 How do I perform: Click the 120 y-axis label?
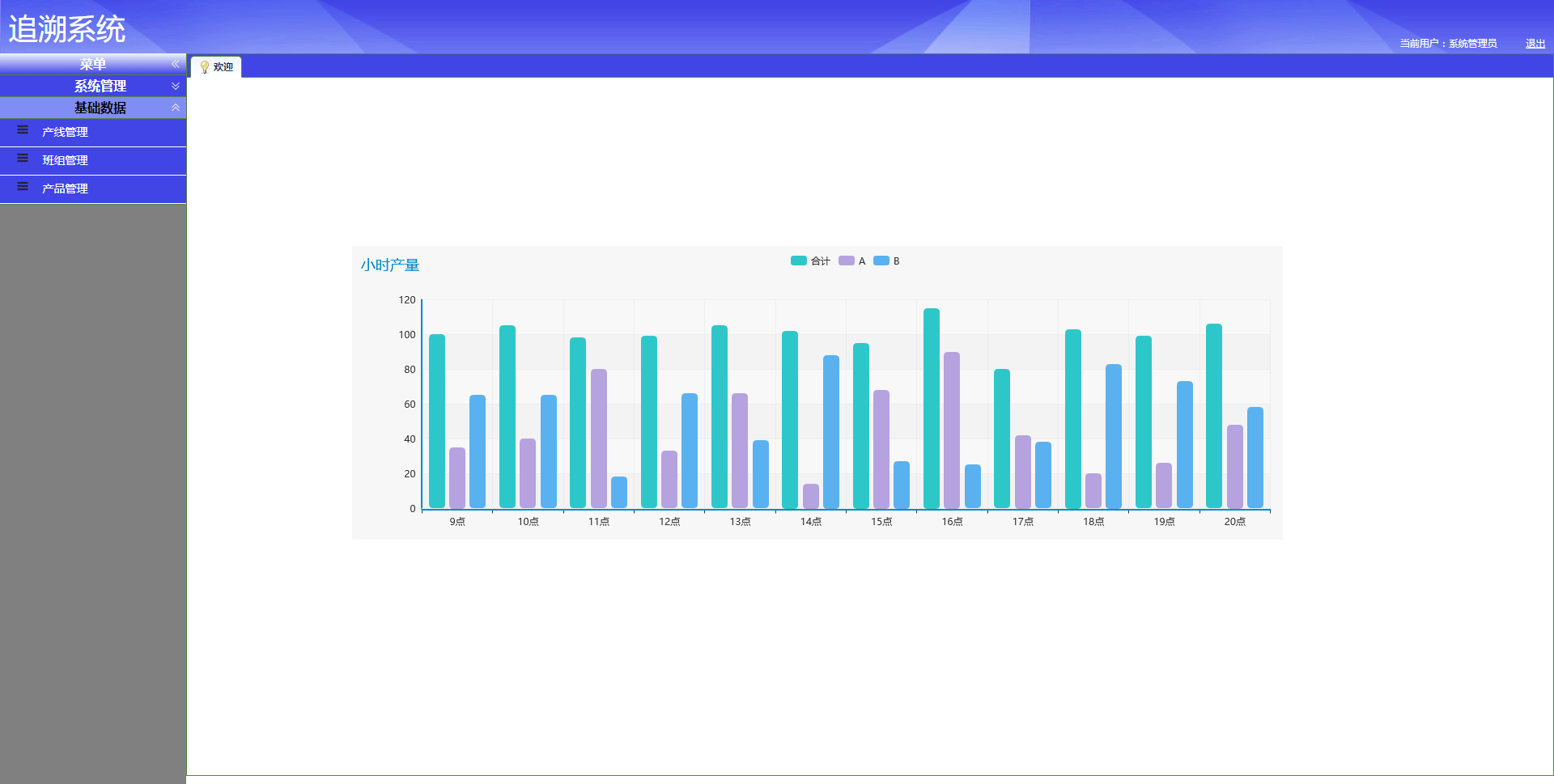[407, 300]
